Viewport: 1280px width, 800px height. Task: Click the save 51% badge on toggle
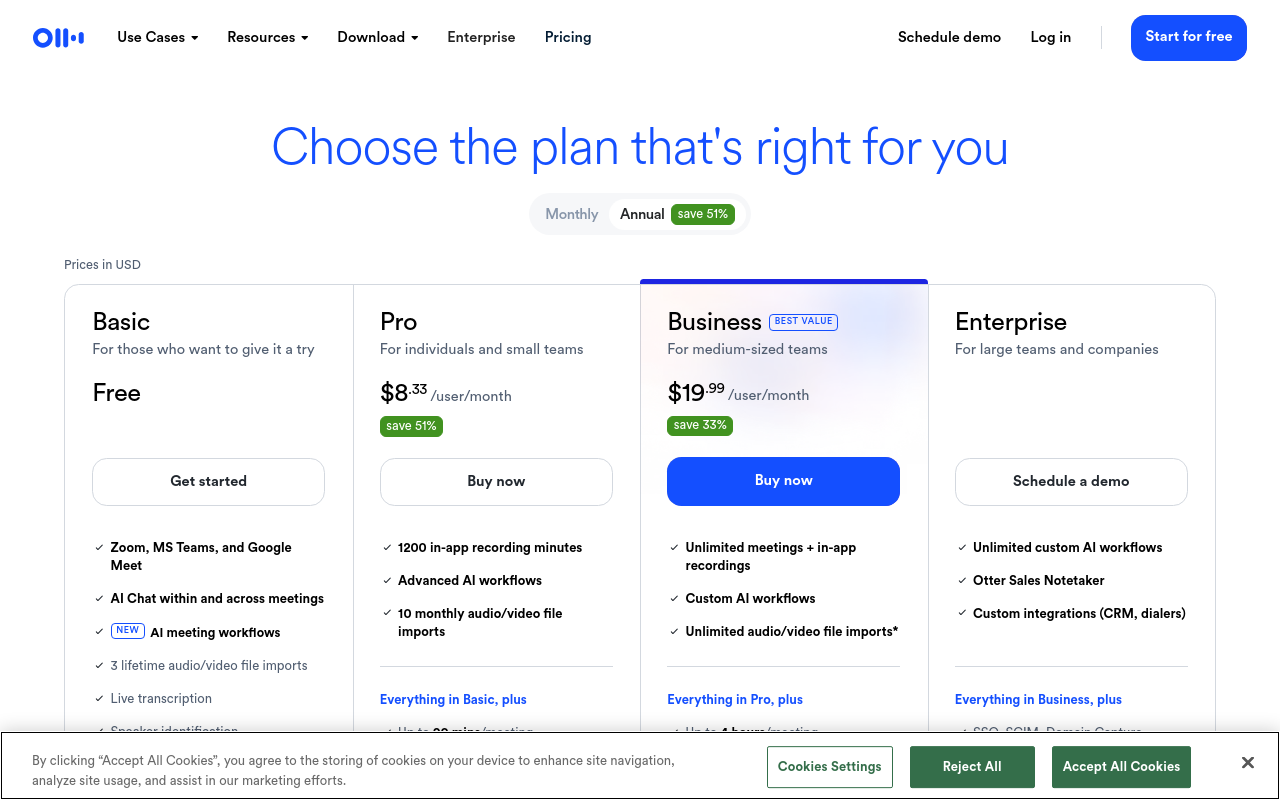[x=702, y=213]
